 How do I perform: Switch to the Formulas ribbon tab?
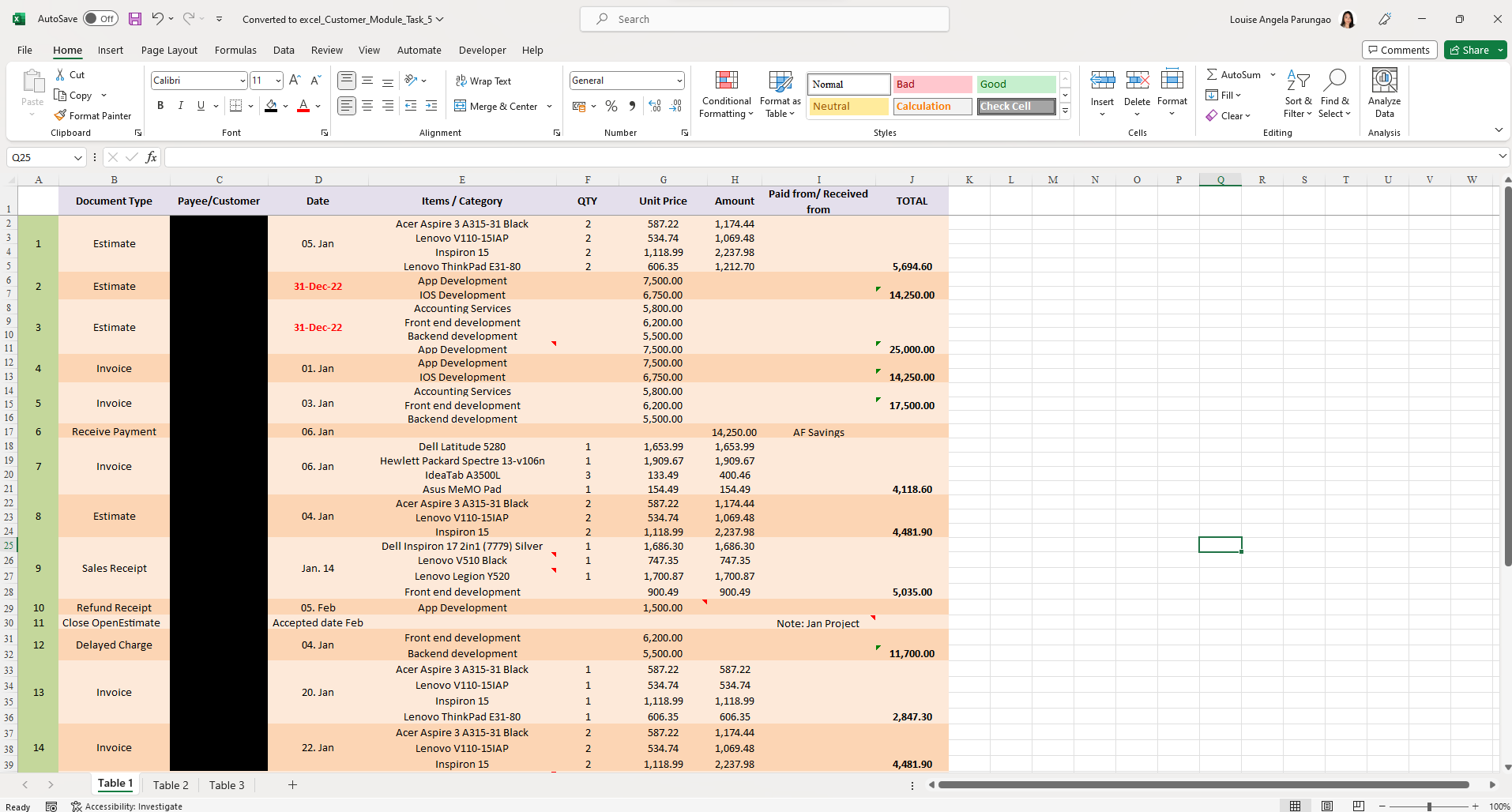pyautogui.click(x=235, y=50)
